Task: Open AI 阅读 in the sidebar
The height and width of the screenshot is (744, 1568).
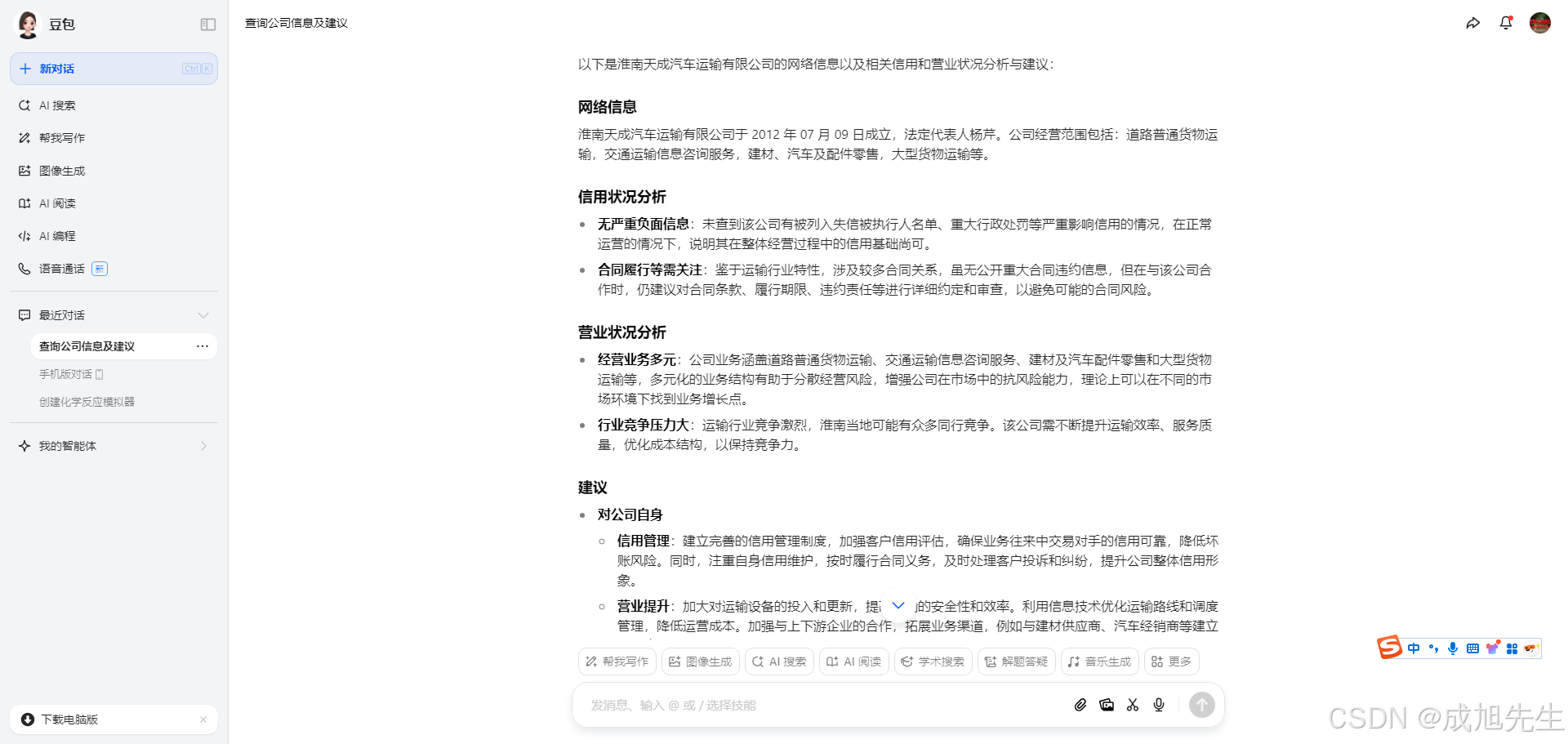Action: pyautogui.click(x=114, y=203)
